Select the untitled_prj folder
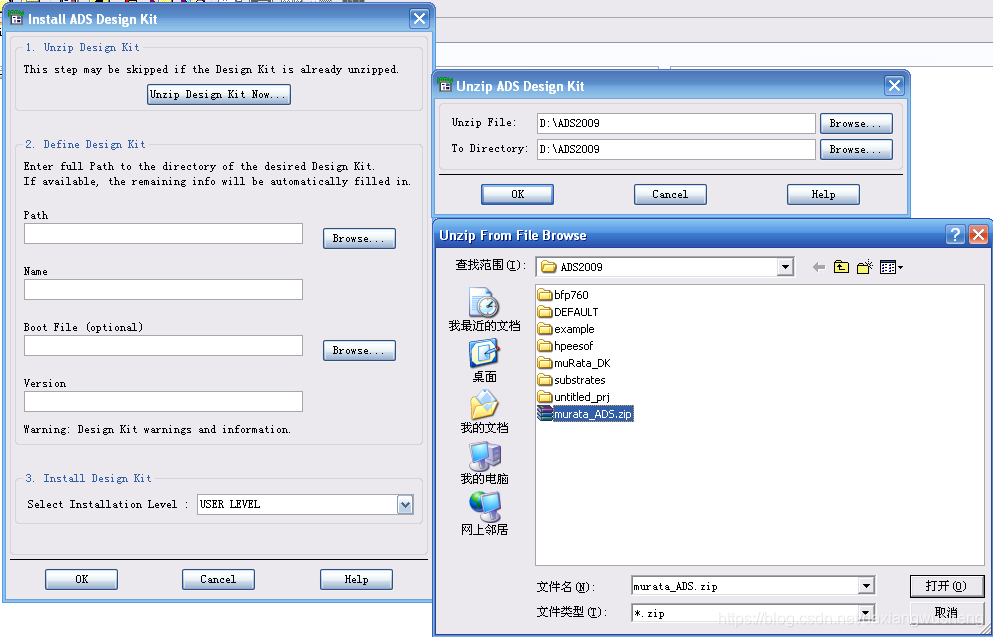The width and height of the screenshot is (993, 637). pos(574,397)
